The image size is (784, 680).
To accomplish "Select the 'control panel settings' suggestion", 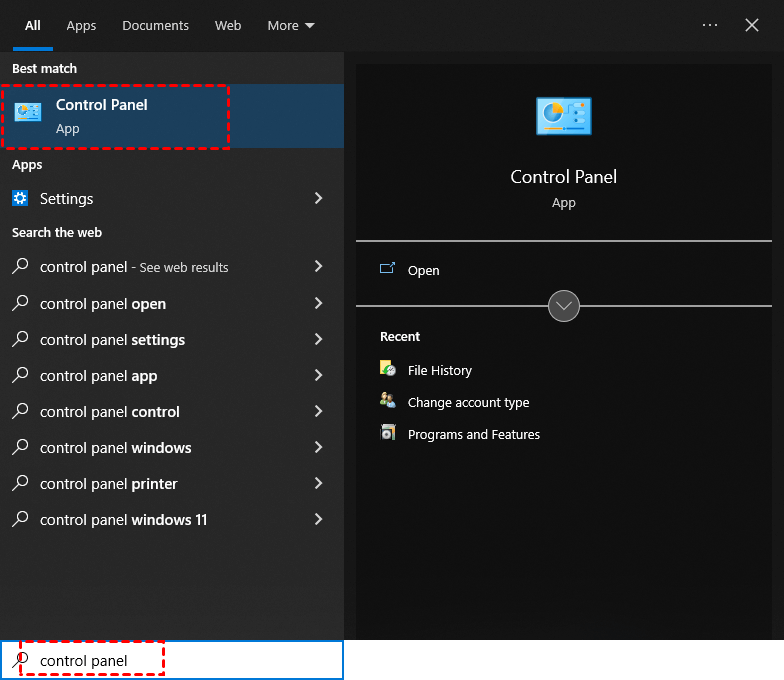I will [x=172, y=340].
